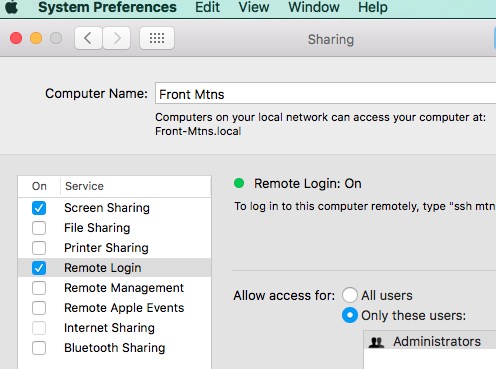Click the Front-Mtns.local hostname text
496x369 pixels.
click(198, 131)
